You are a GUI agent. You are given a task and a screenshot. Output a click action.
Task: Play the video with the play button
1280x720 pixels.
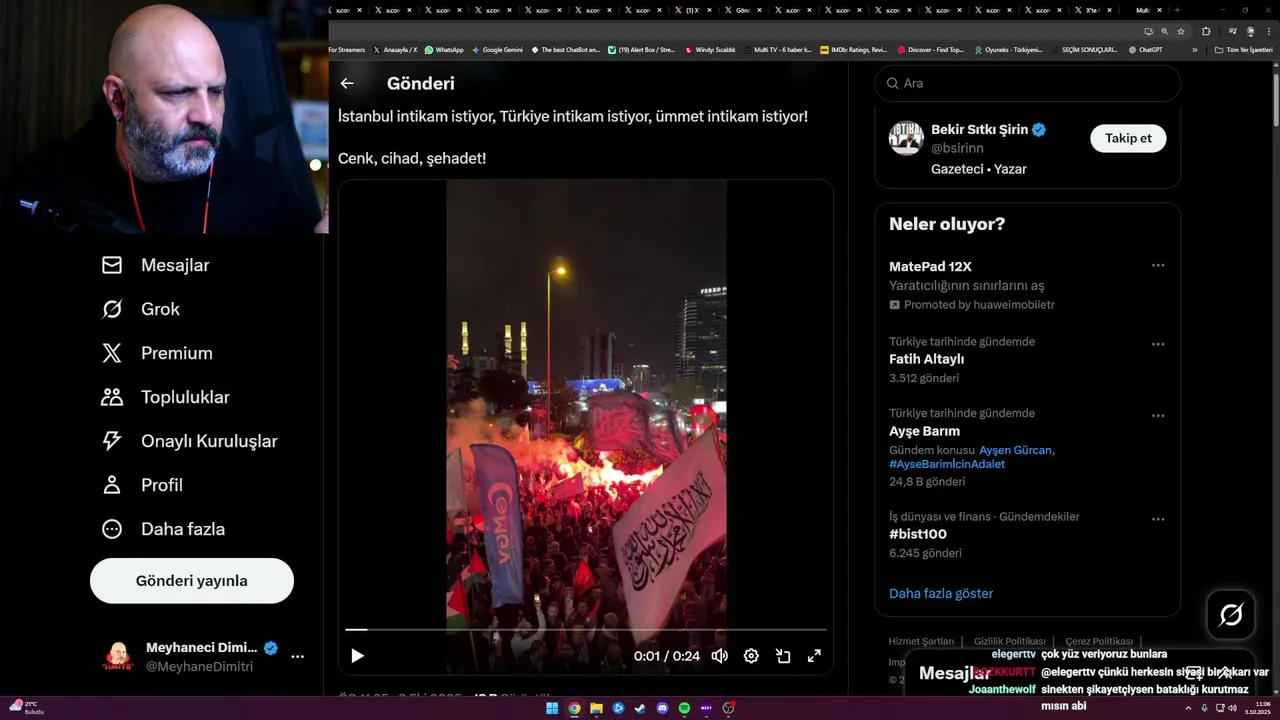pos(357,656)
